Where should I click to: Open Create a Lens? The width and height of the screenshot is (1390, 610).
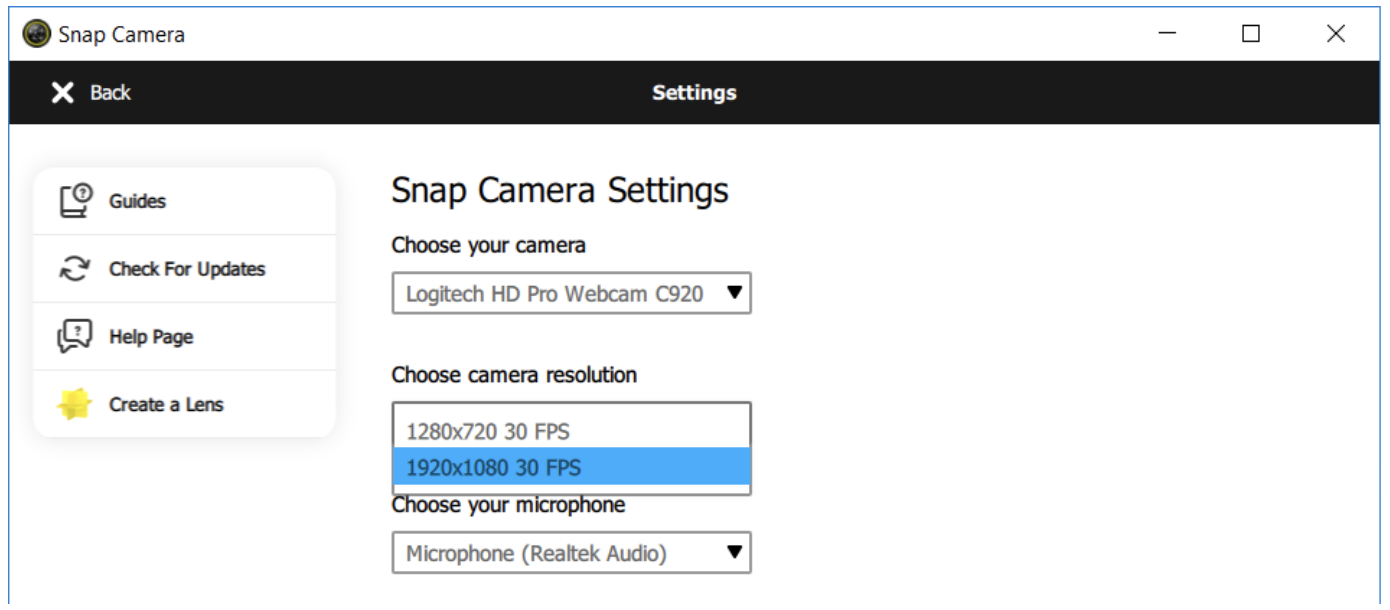[x=184, y=404]
